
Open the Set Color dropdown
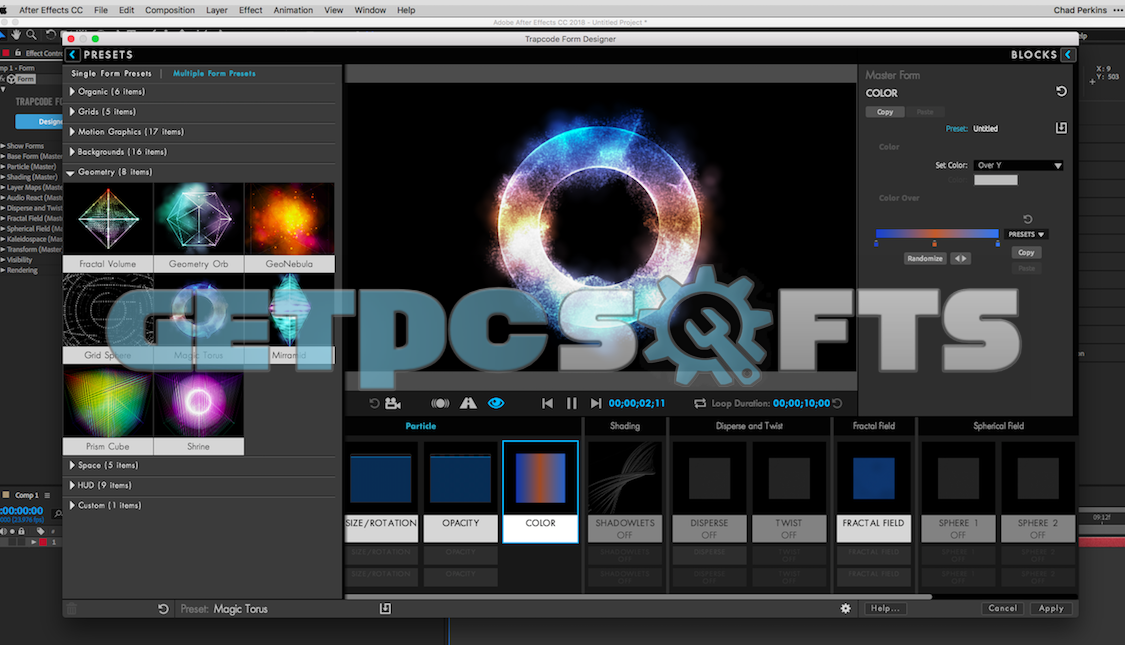(x=1018, y=165)
